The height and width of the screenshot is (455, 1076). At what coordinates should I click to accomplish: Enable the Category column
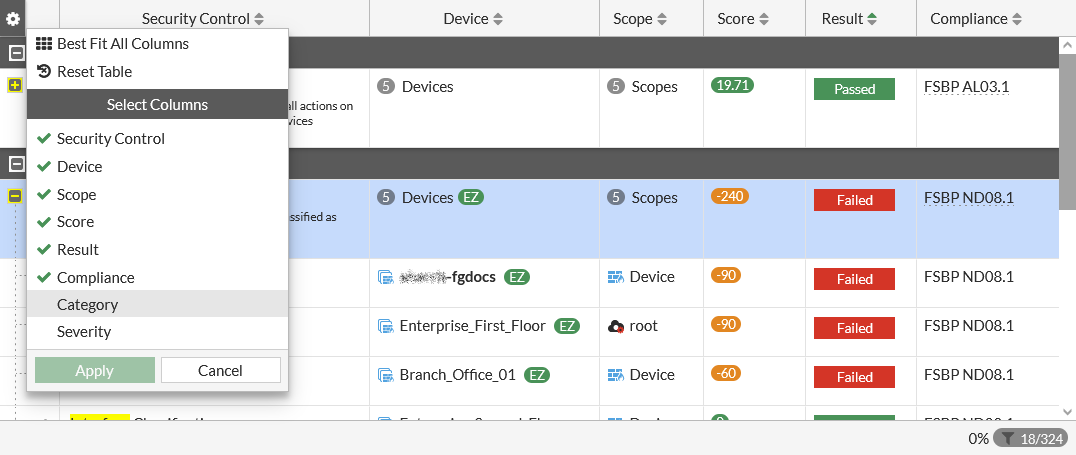87,305
